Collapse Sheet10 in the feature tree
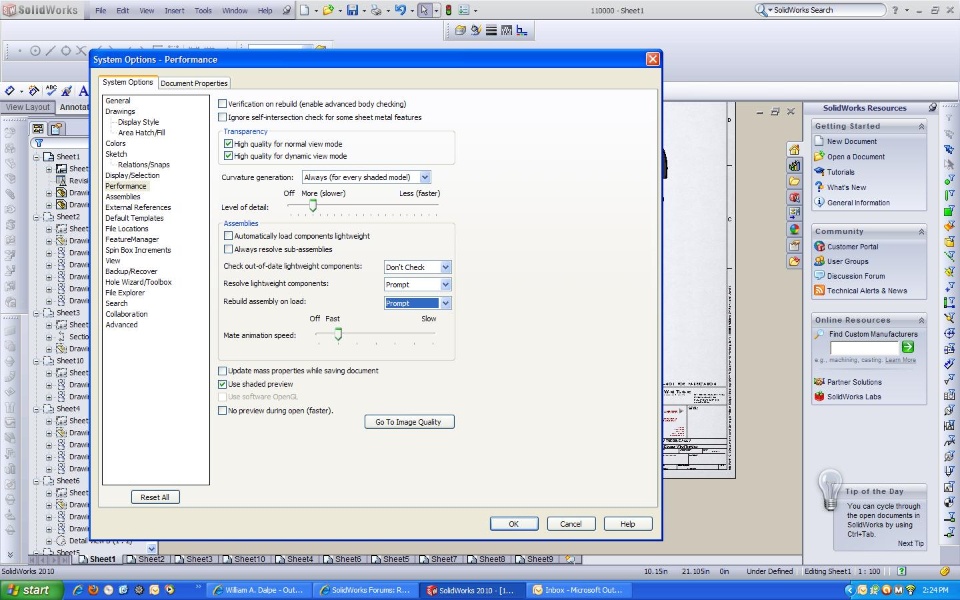This screenshot has width=960, height=600. (37, 361)
